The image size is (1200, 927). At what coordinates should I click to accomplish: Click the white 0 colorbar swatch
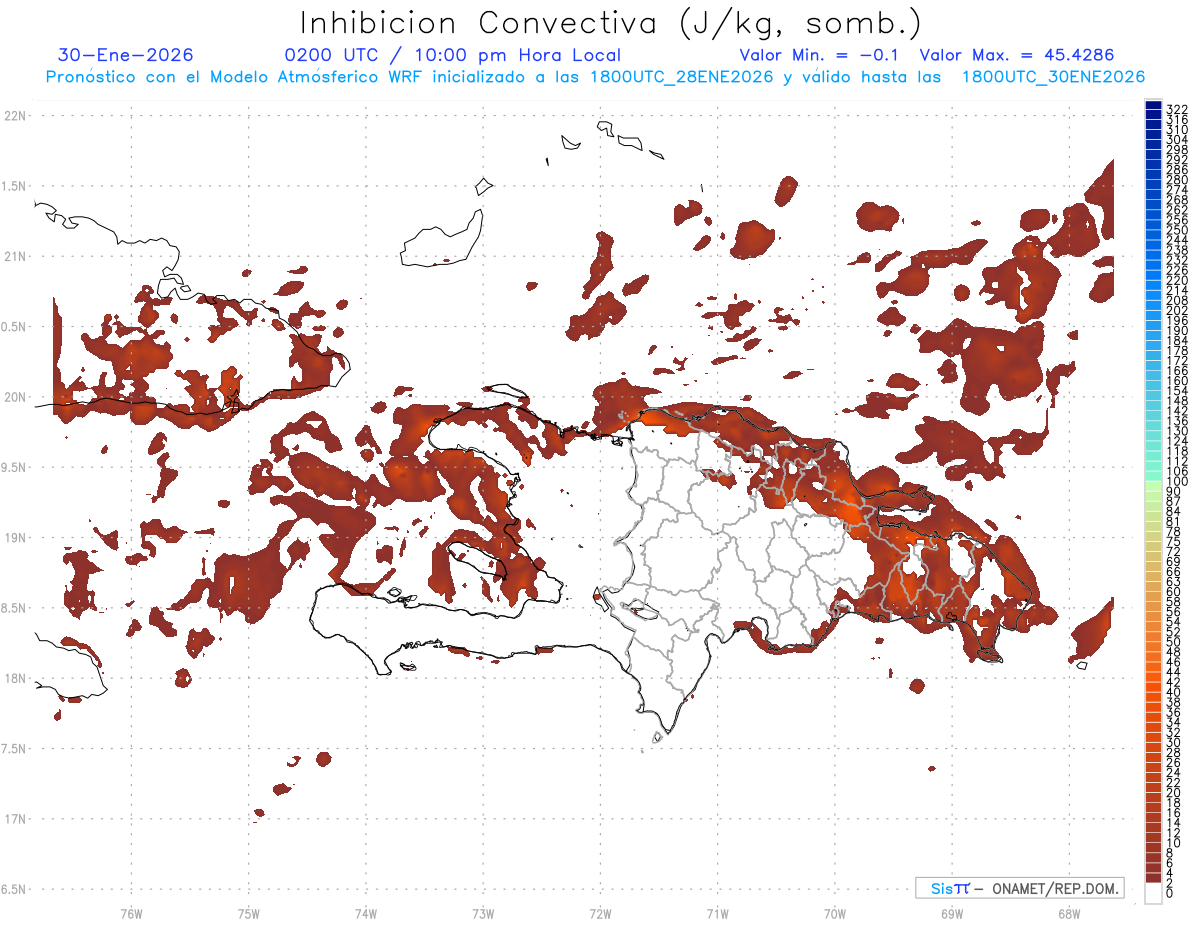1153,893
